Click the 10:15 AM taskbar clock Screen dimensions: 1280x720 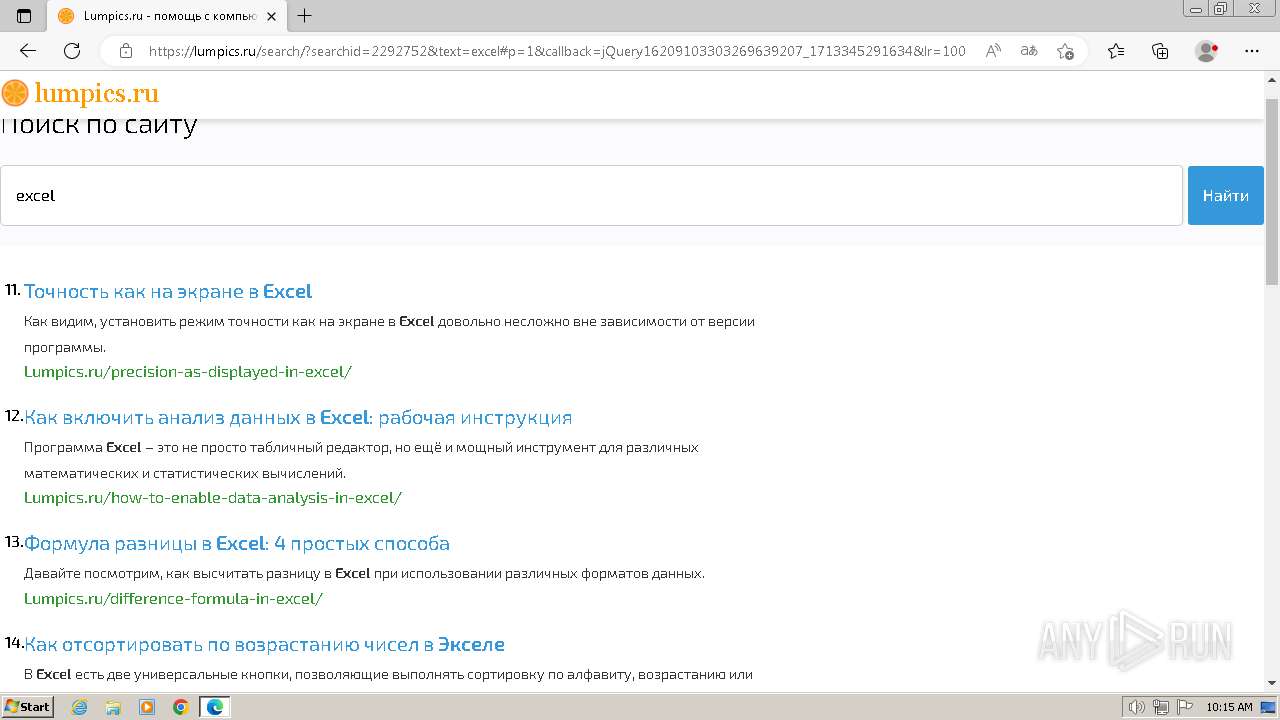1229,707
